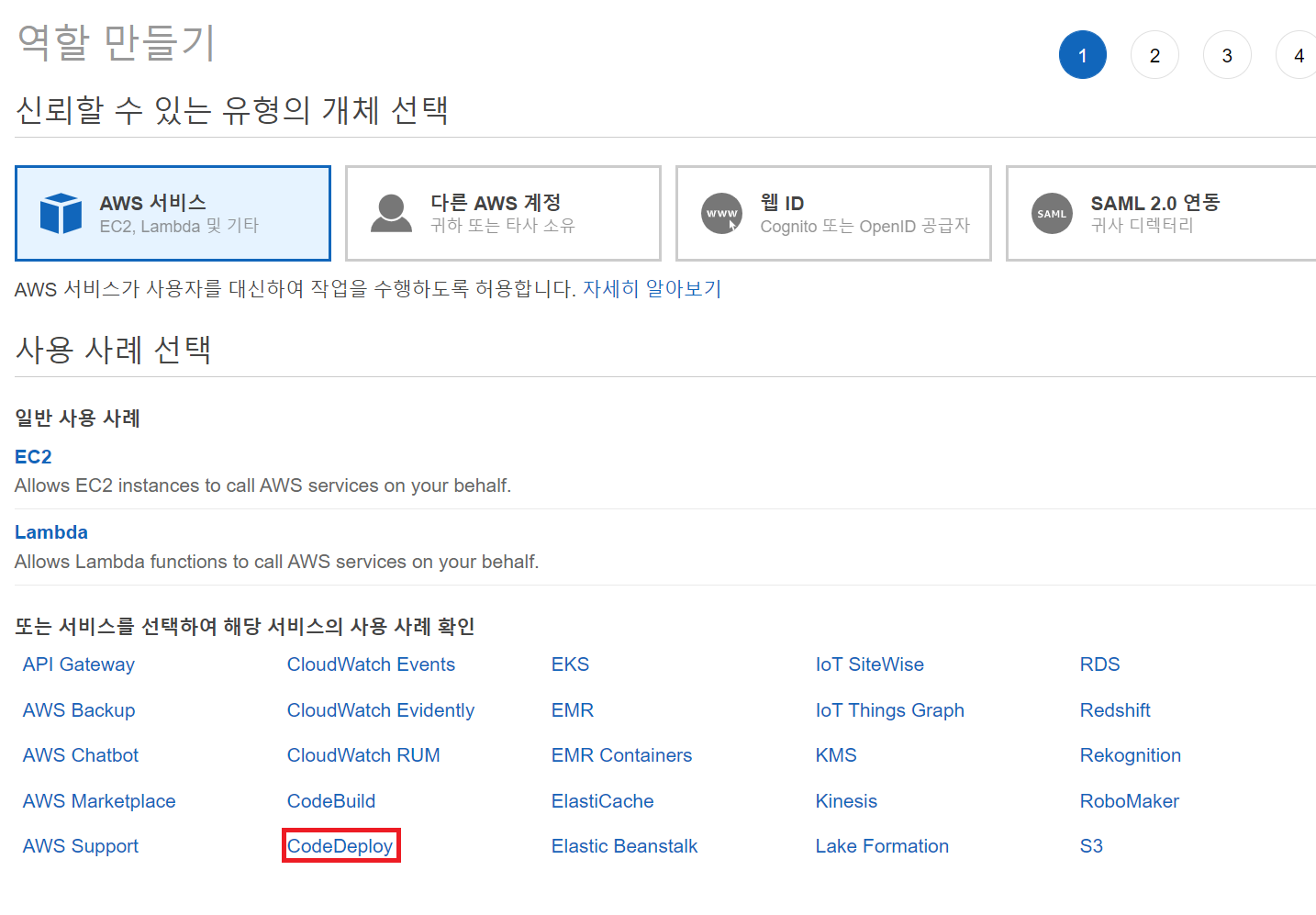Click the 일반 사용 사례 label

77,418
